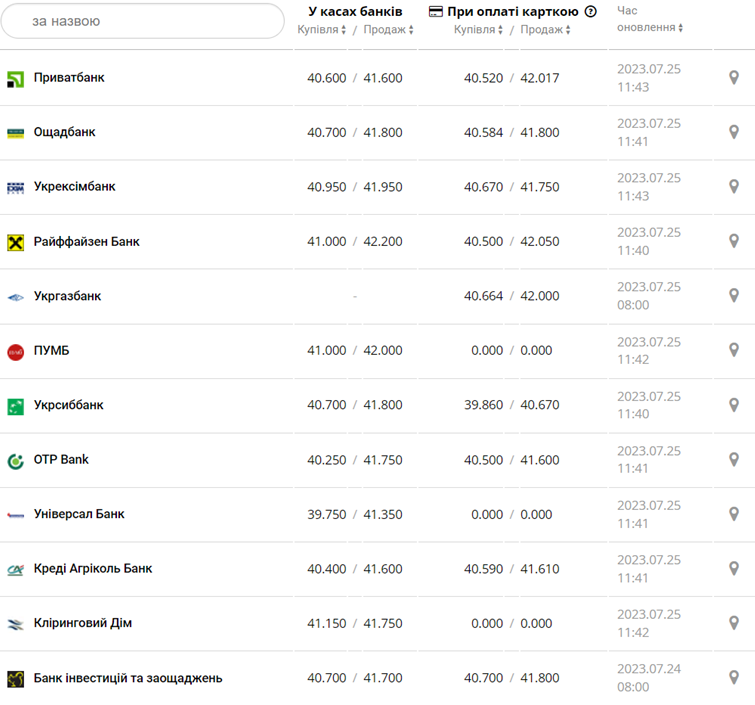Viewport: 755px width, 705px height.
Task: Click the bank name search field
Action: tap(143, 20)
